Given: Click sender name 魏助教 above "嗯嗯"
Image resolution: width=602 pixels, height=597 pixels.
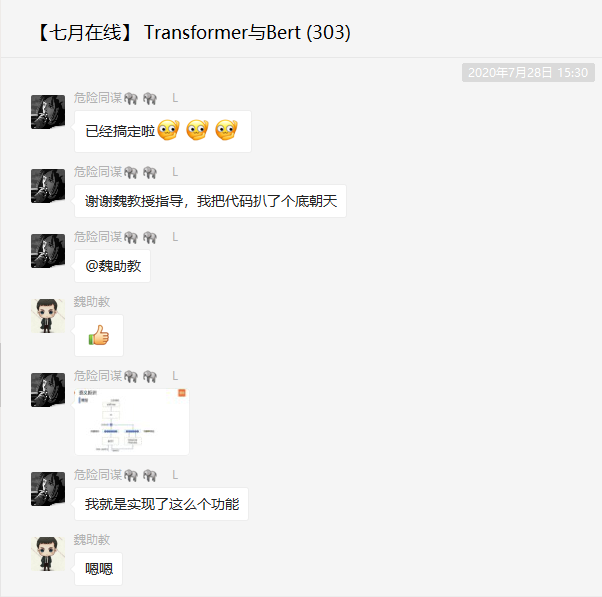Looking at the screenshot, I should [x=92, y=540].
